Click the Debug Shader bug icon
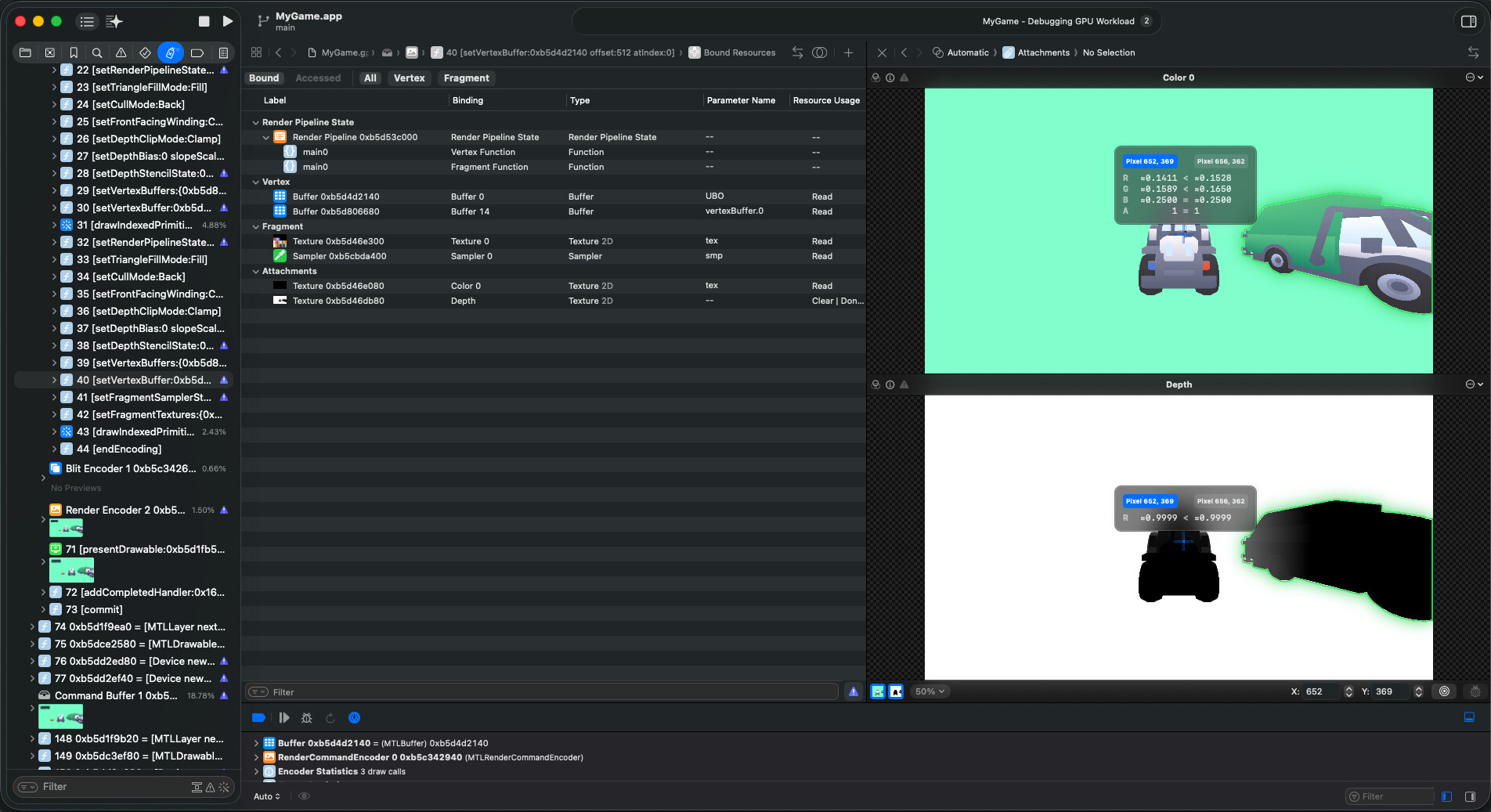This screenshot has height=812, width=1491. (x=306, y=717)
